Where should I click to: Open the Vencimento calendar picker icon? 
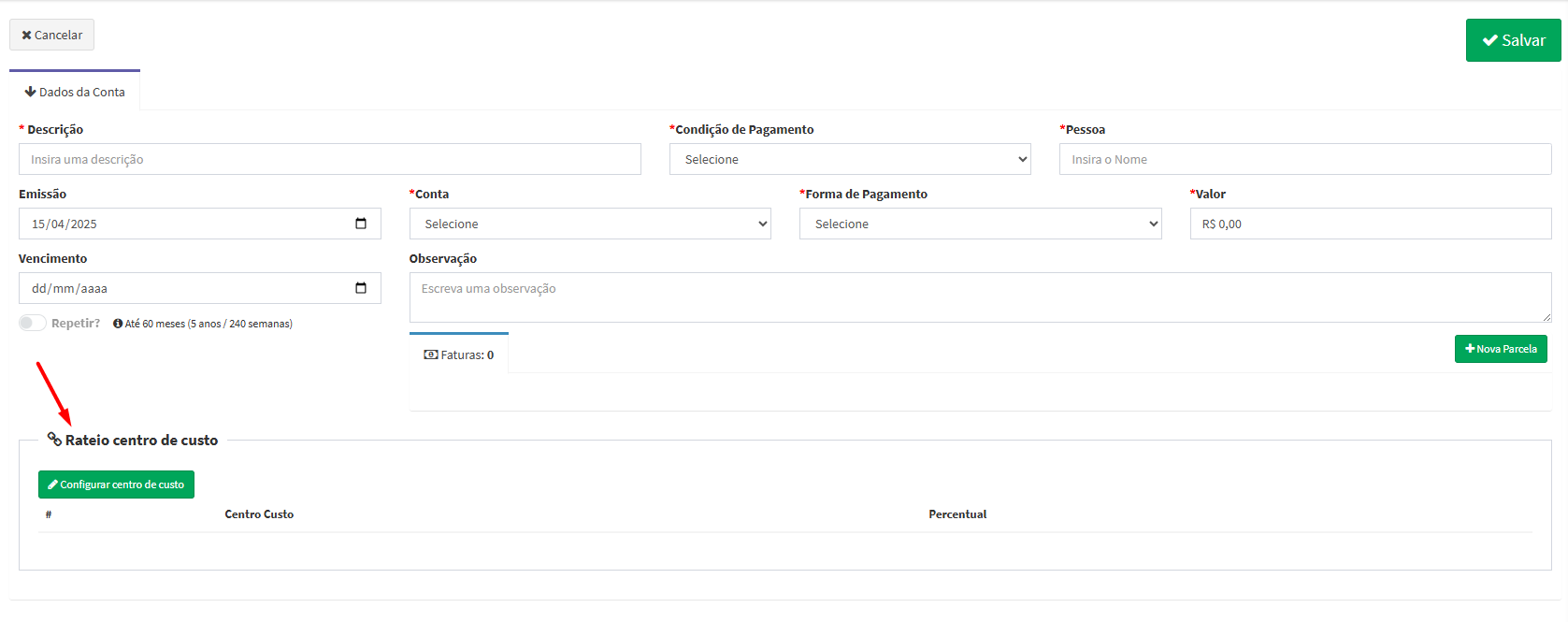361,288
